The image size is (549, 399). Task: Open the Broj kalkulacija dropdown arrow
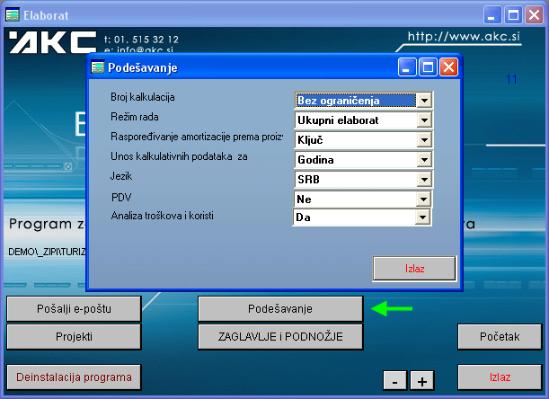(x=424, y=101)
